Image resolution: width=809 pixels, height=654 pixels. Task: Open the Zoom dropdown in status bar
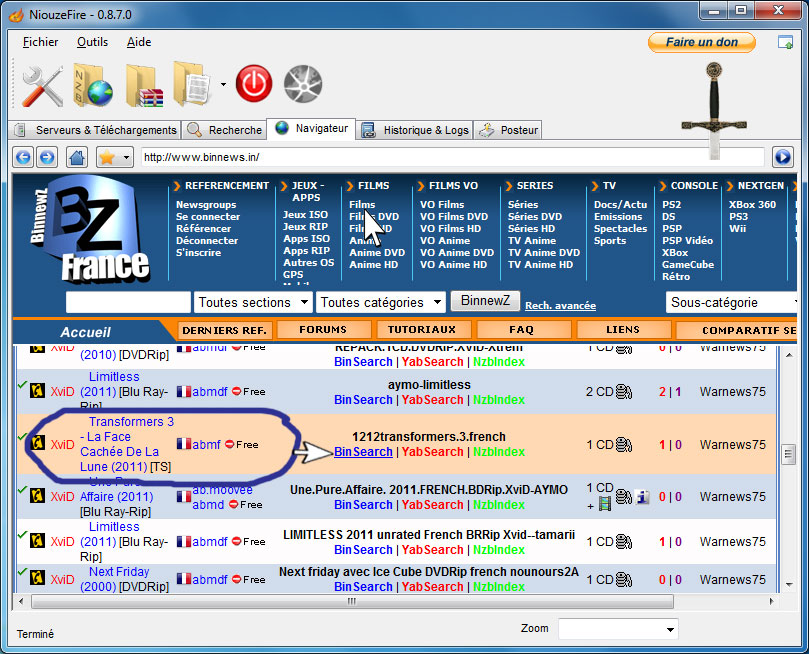618,629
